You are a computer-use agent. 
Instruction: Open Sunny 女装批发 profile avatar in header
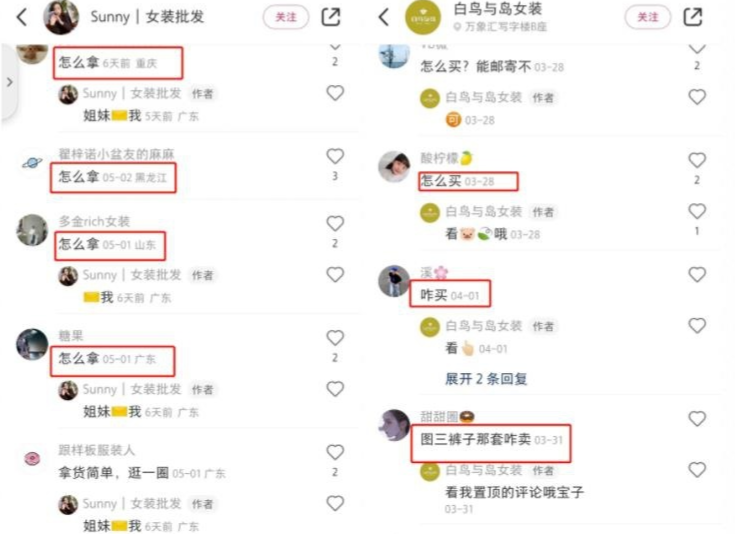[61, 17]
